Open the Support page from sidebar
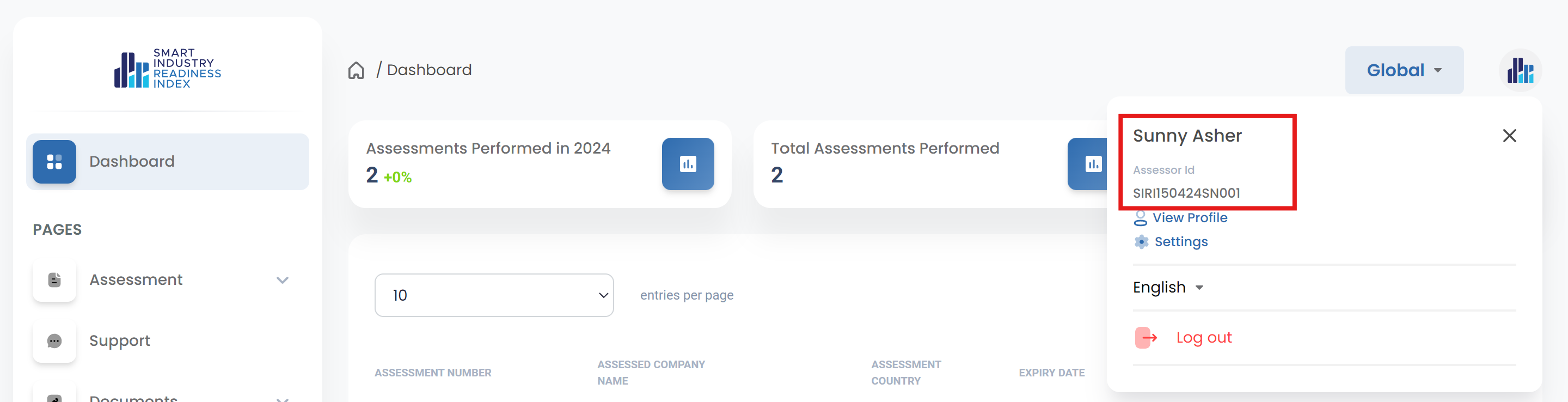Screen dimensions: 1568x402 coord(120,340)
